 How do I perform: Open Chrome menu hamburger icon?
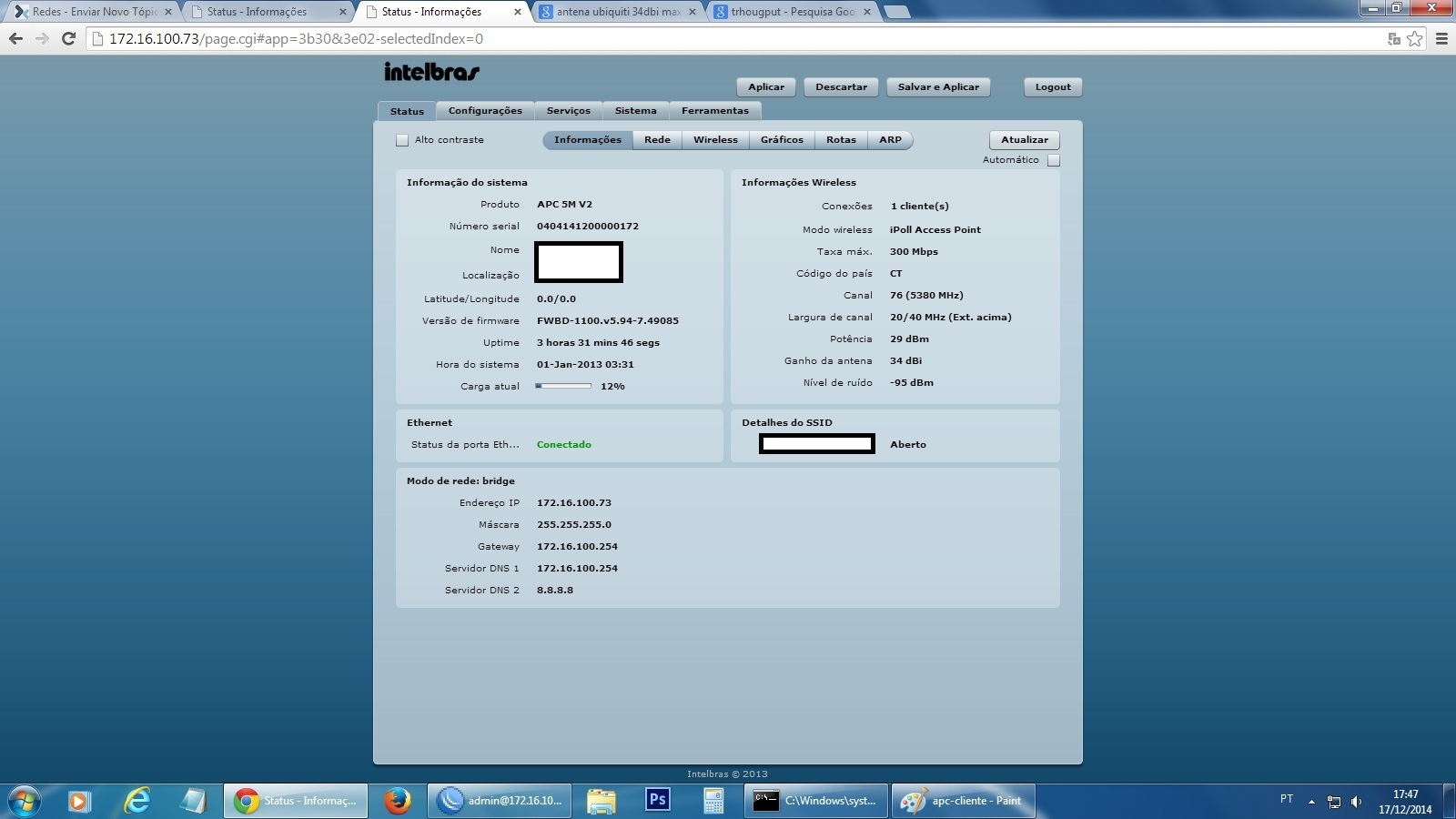pyautogui.click(x=1441, y=39)
